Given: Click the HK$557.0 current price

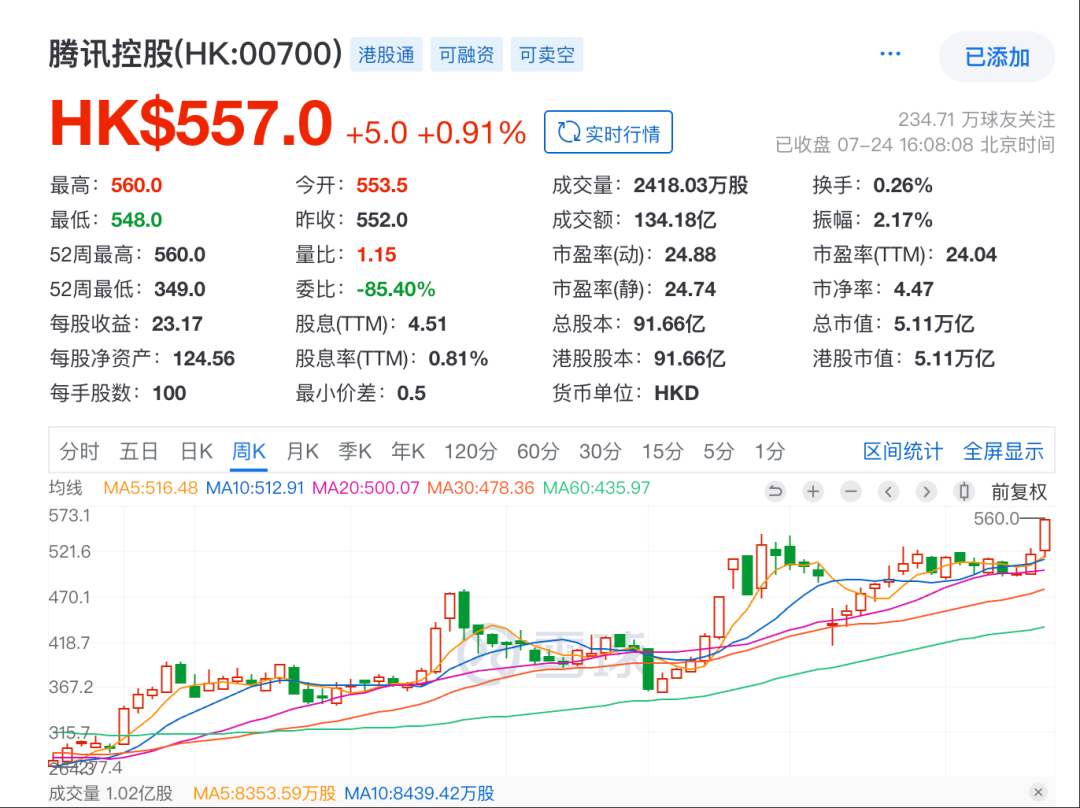Looking at the screenshot, I should [191, 125].
